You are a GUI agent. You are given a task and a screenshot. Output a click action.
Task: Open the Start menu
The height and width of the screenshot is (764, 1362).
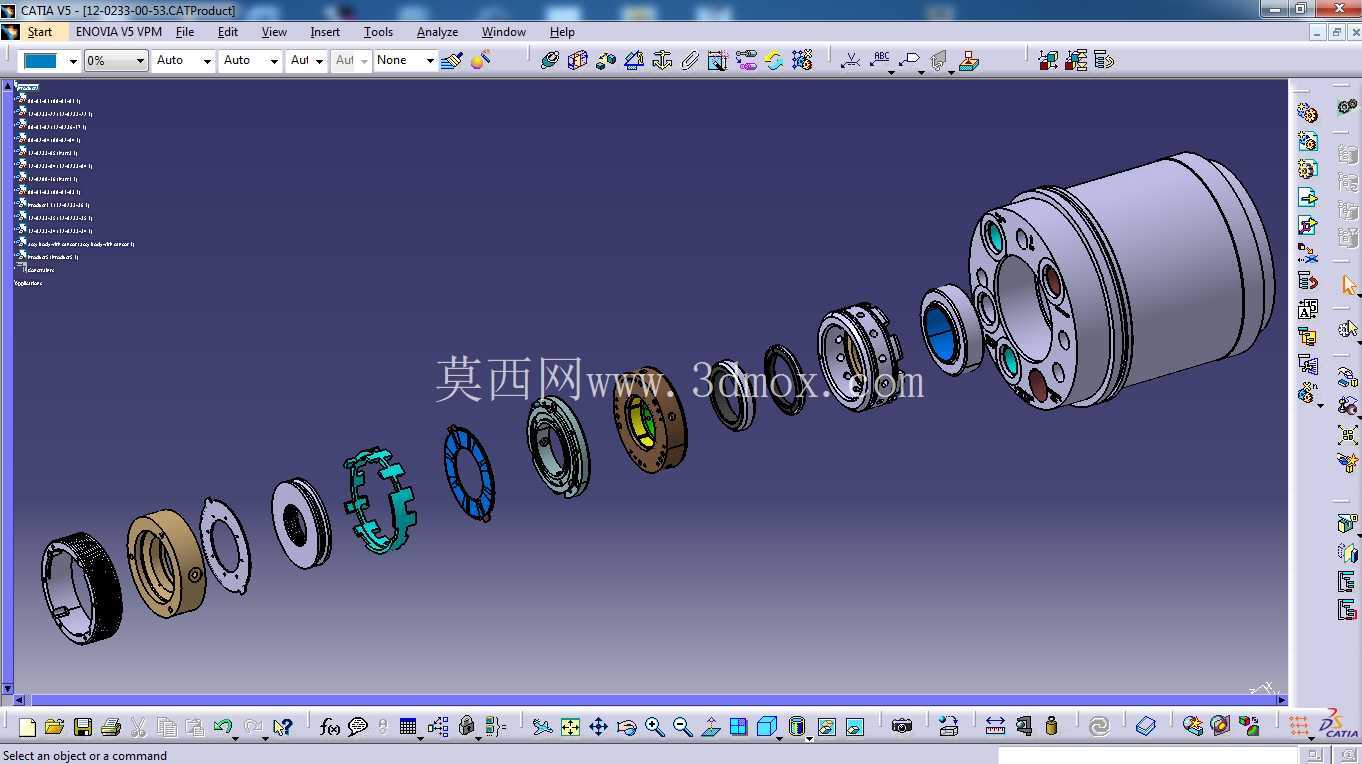(40, 32)
